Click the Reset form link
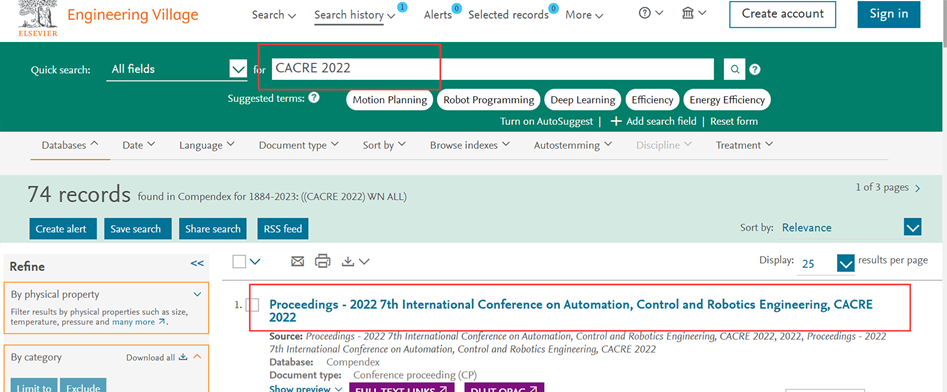 734,121
